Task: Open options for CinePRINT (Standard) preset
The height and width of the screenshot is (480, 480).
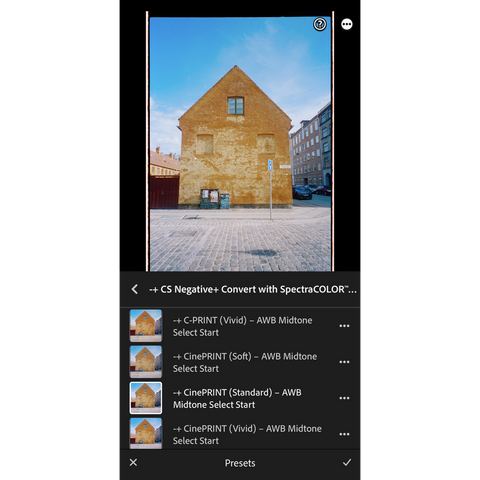Action: pos(344,398)
